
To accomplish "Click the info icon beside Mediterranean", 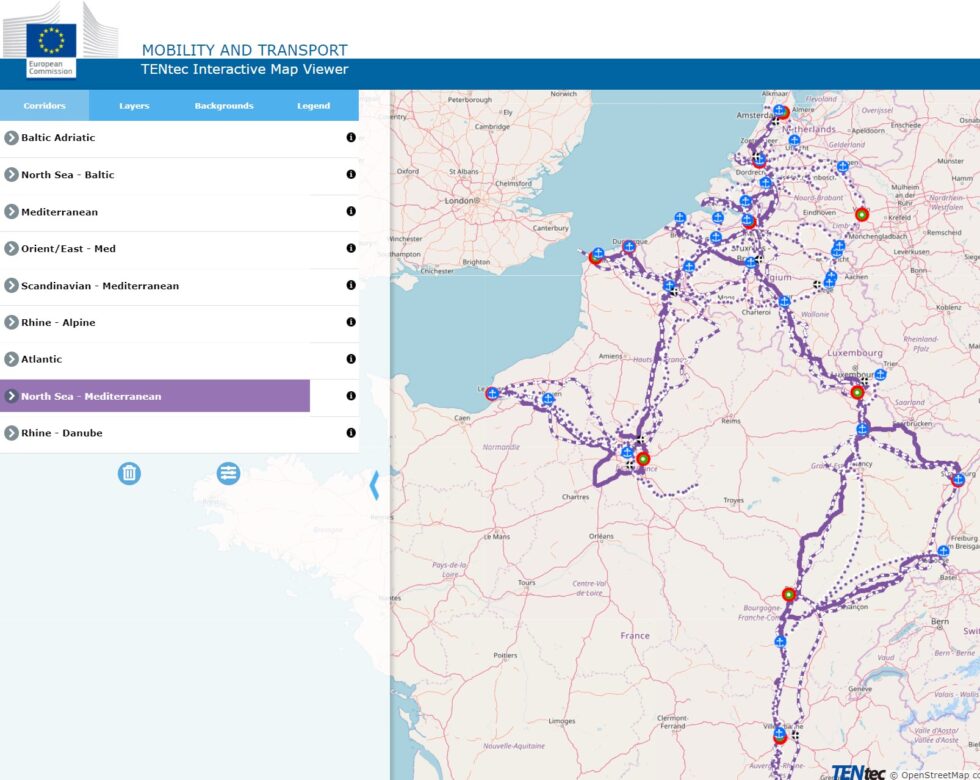I will pos(350,212).
